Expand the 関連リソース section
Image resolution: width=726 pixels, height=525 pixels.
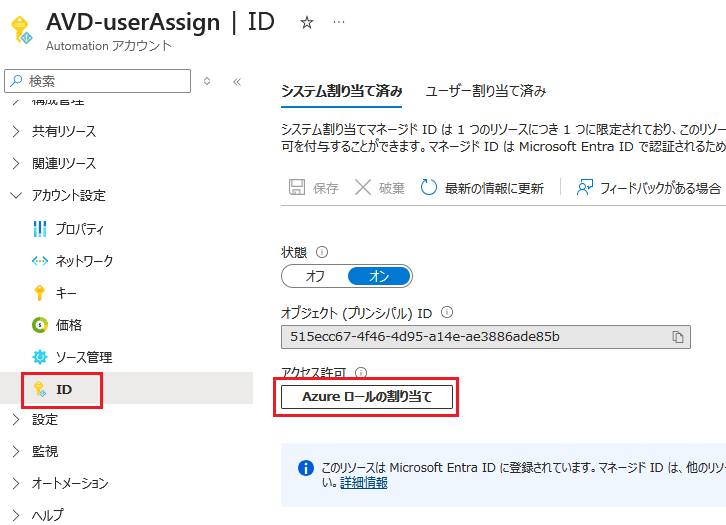64,163
